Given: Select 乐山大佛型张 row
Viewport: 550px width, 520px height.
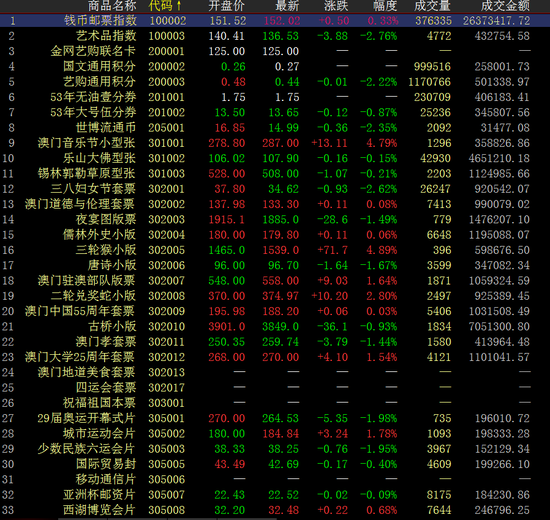Looking at the screenshot, I should click(275, 158).
